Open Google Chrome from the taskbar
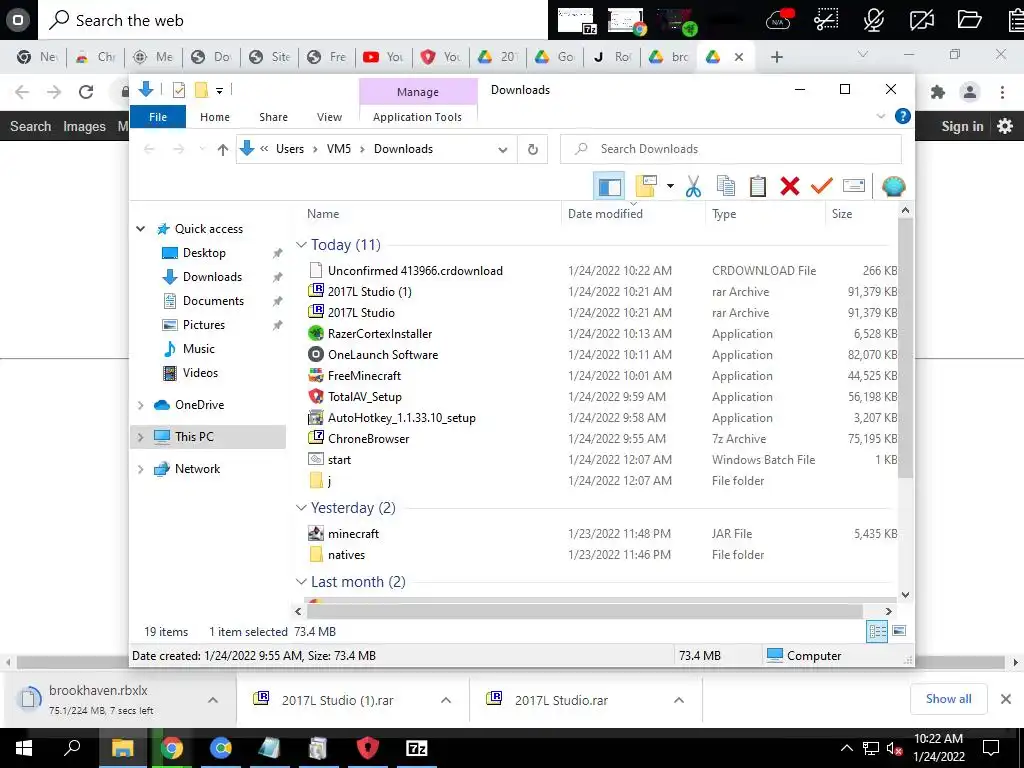1024x768 pixels. pos(172,748)
